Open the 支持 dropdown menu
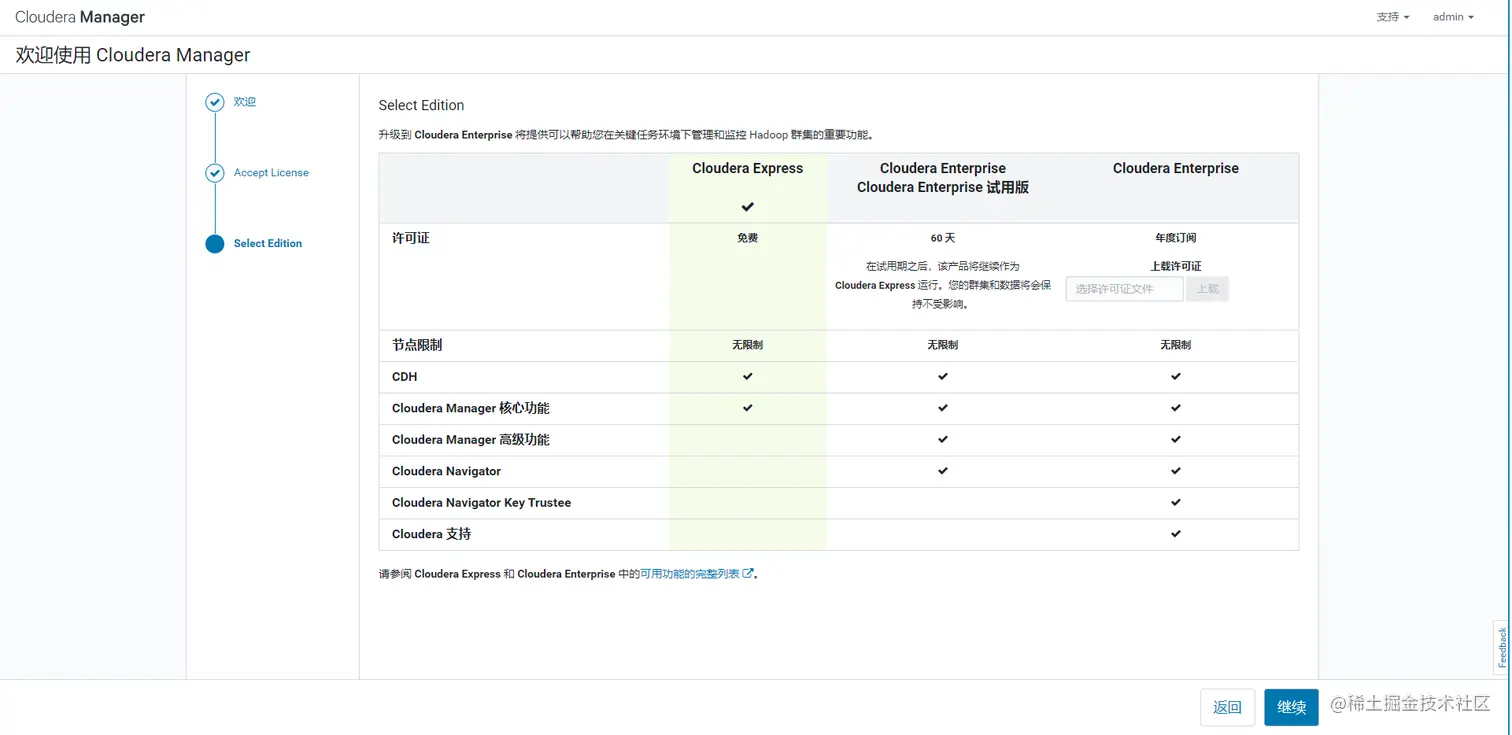Screen dimensions: 1512x735 coord(1393,17)
